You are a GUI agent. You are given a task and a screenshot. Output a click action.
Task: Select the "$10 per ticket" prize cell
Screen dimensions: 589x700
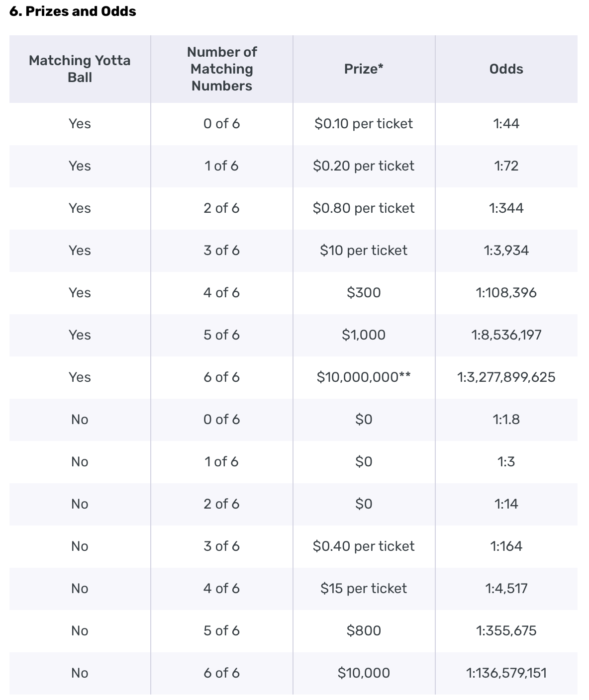[x=364, y=250]
